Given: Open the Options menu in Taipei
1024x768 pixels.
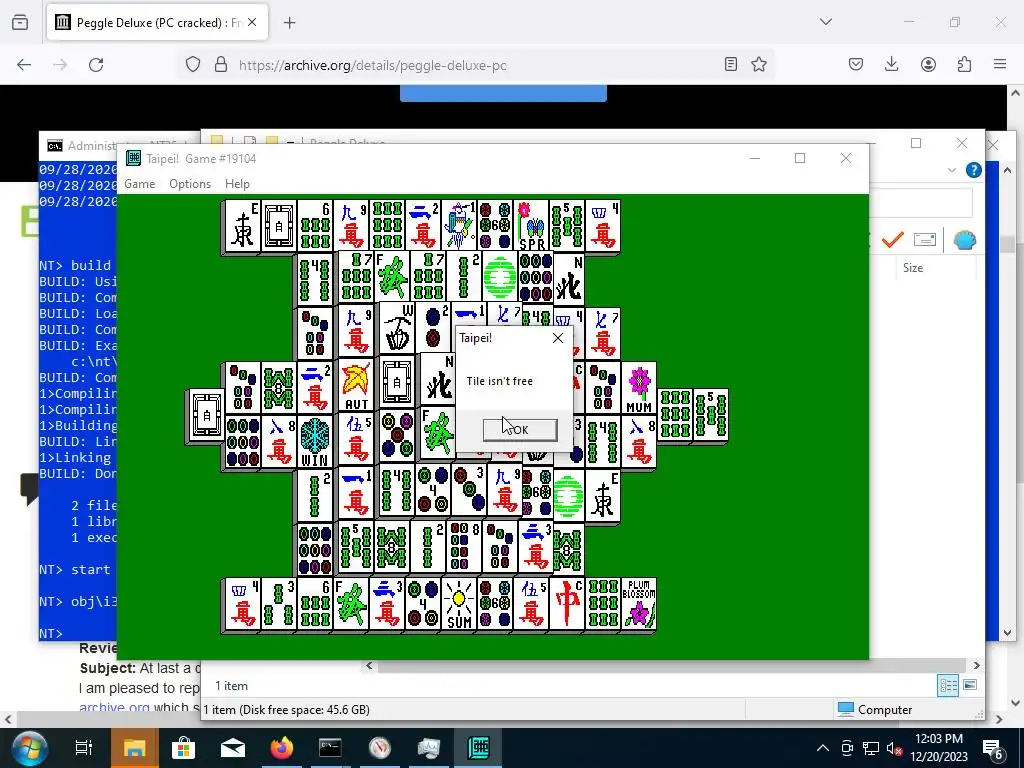Looking at the screenshot, I should click(190, 184).
